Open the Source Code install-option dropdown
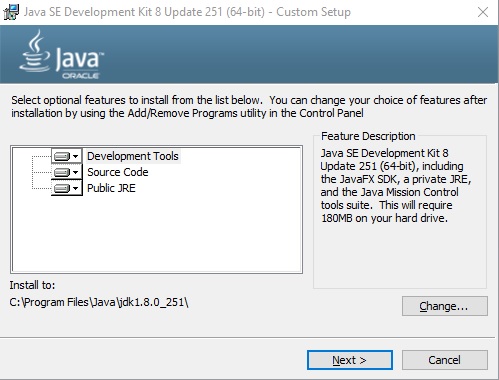Screen dimensions: 499x380 (x=67, y=172)
